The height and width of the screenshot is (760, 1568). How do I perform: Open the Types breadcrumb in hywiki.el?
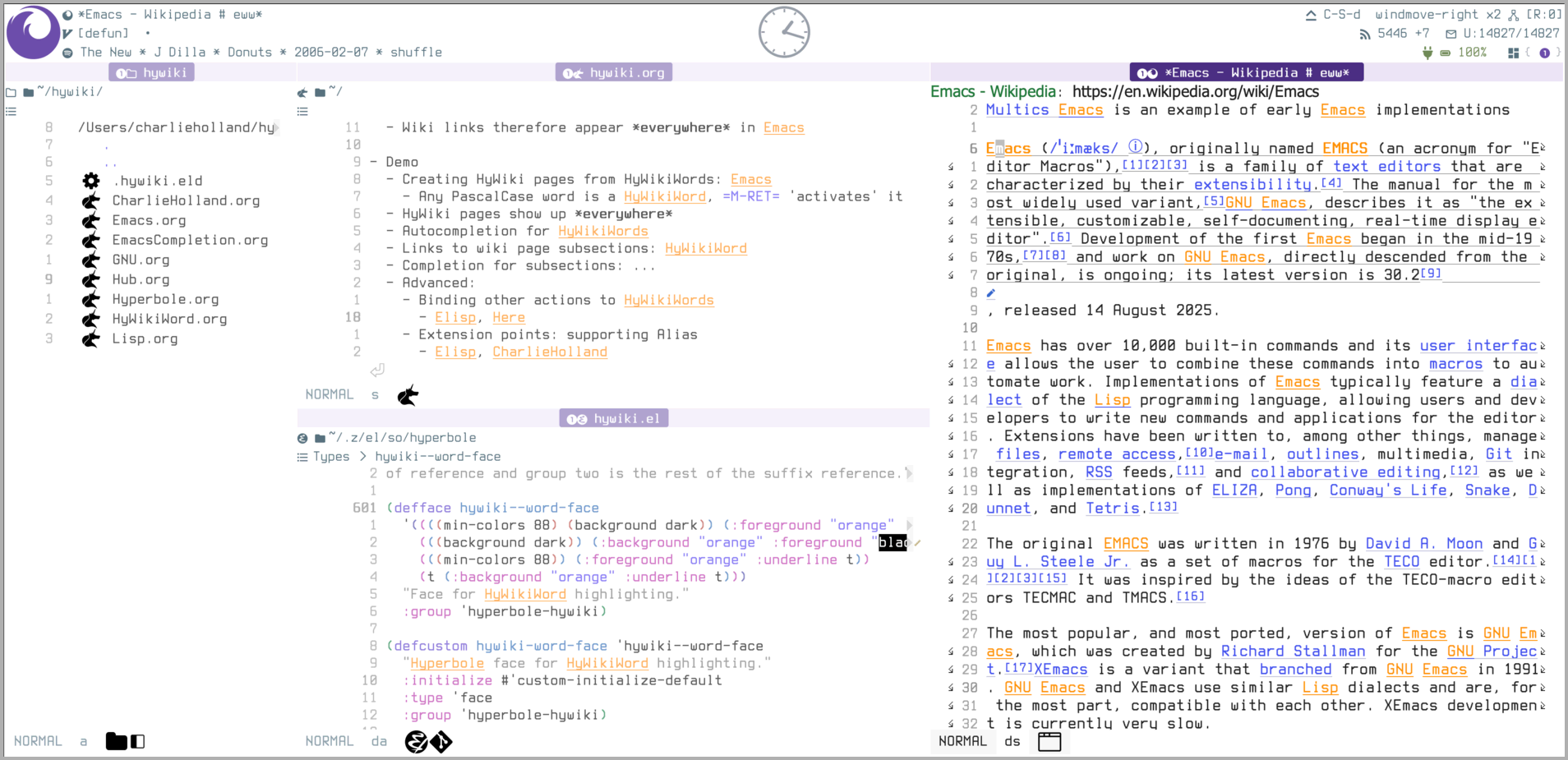[331, 457]
